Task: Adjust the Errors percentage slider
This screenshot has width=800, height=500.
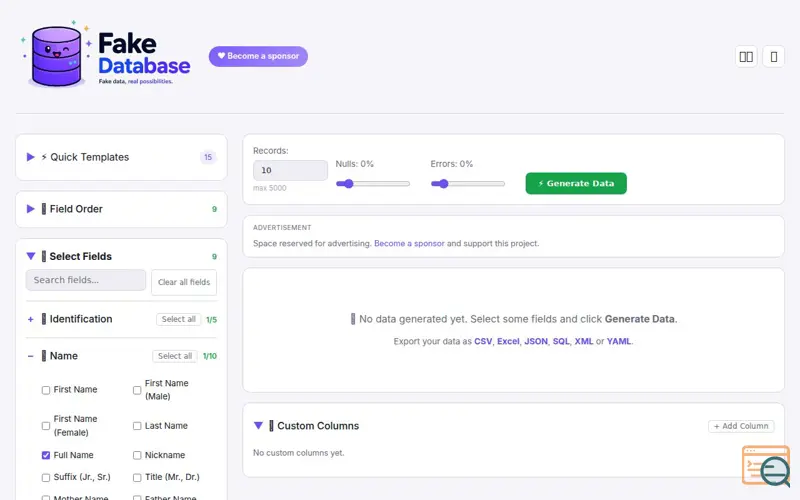Action: (468, 184)
